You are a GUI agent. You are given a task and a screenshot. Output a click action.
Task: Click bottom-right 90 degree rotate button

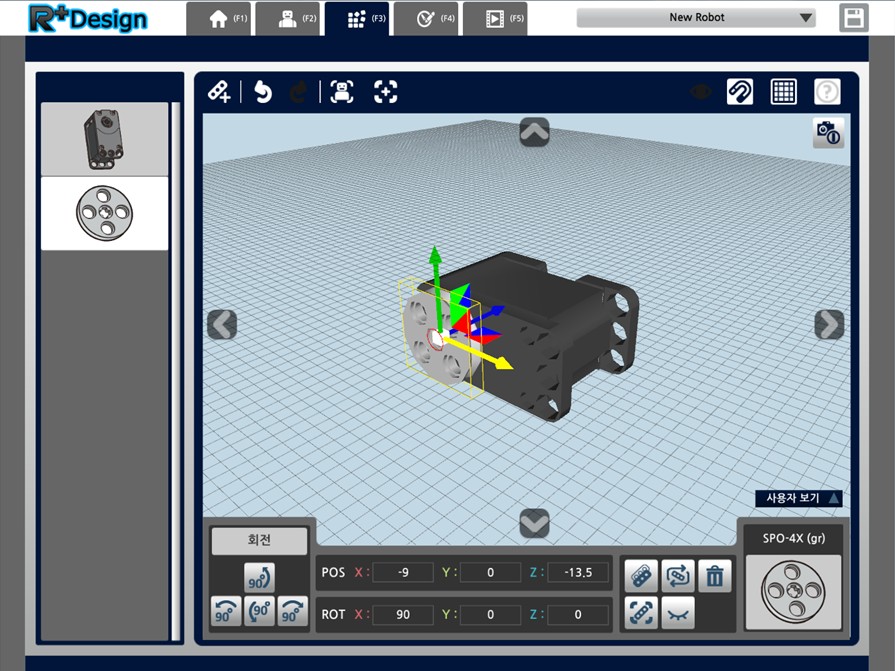[292, 611]
